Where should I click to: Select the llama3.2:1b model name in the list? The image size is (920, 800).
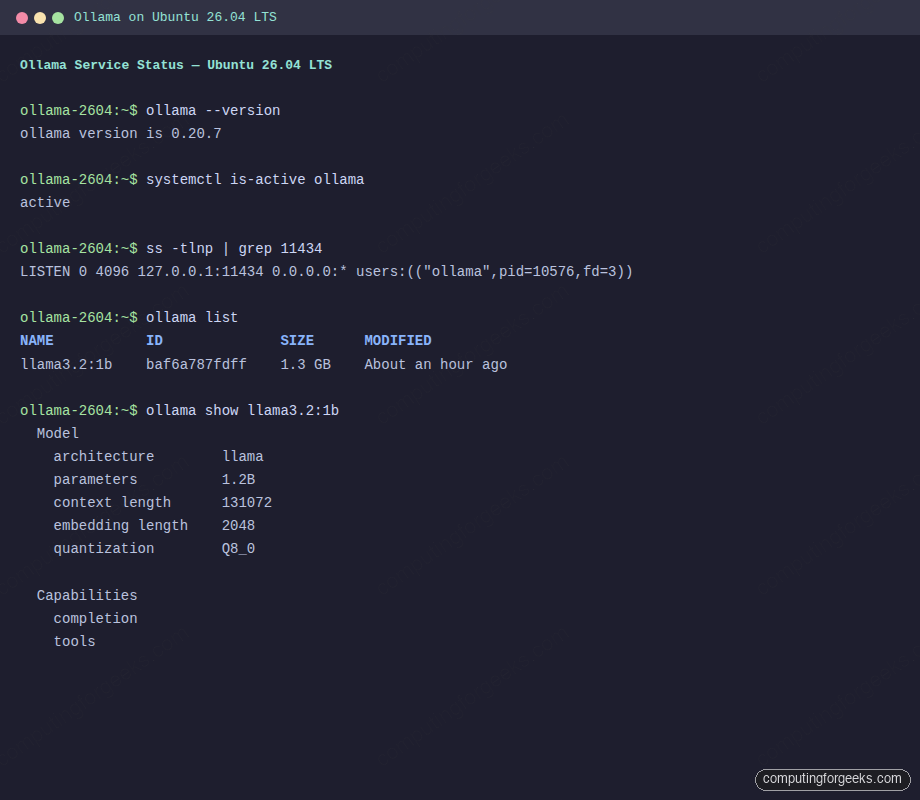66,364
